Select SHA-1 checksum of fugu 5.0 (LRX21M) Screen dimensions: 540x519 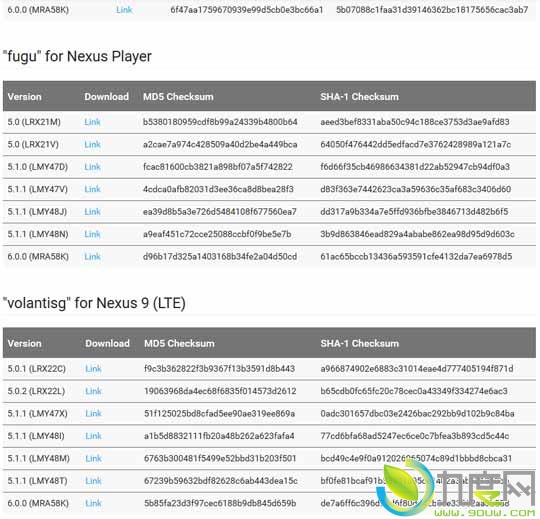[x=415, y=122]
